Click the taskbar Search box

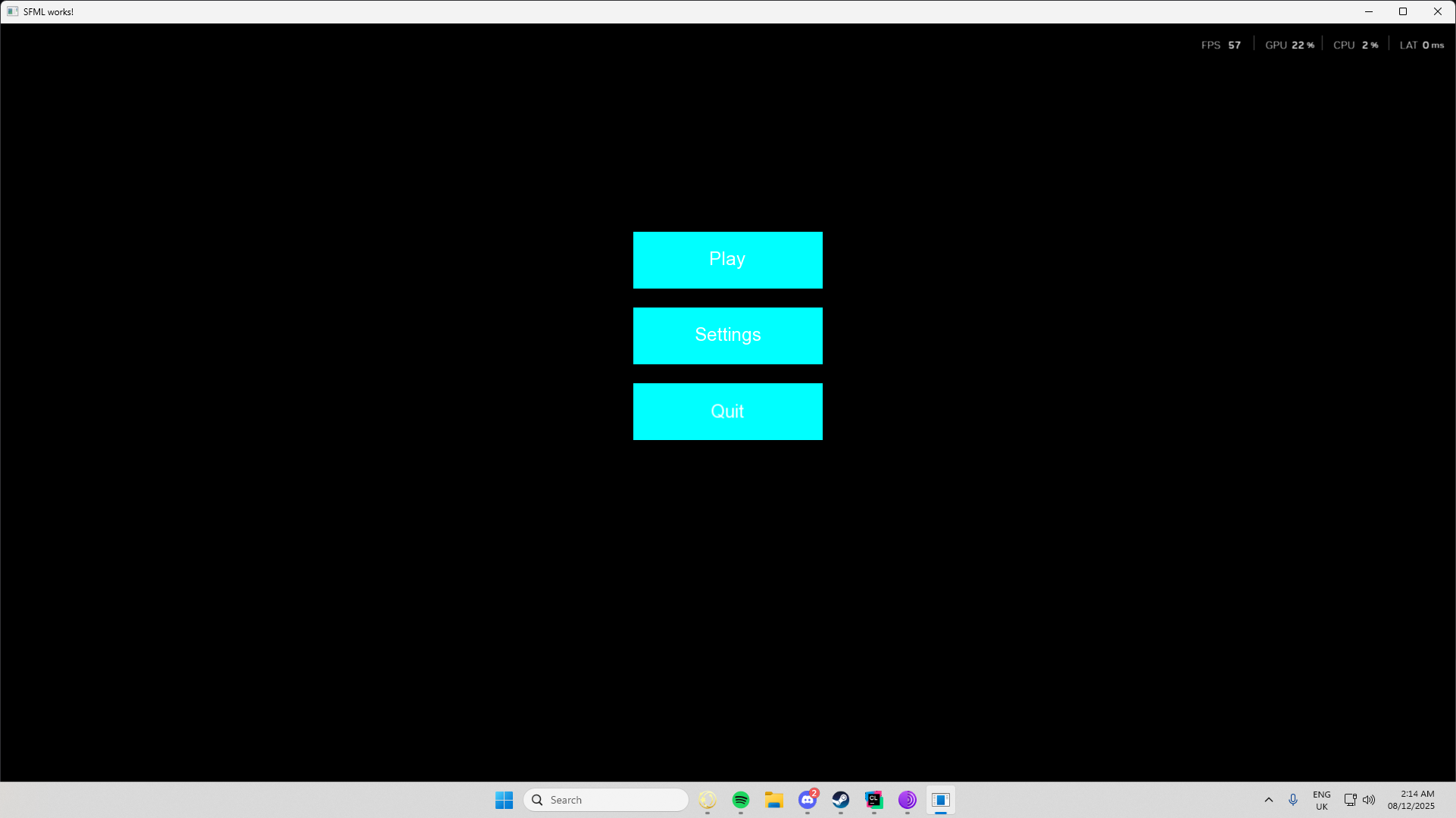pyautogui.click(x=606, y=800)
